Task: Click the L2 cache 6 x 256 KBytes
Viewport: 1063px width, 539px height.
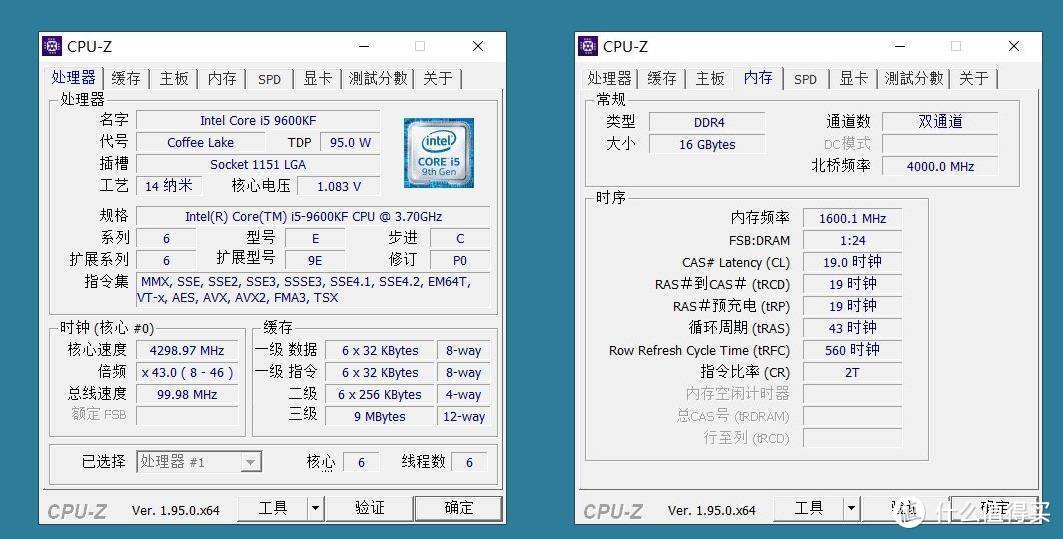Action: (380, 395)
